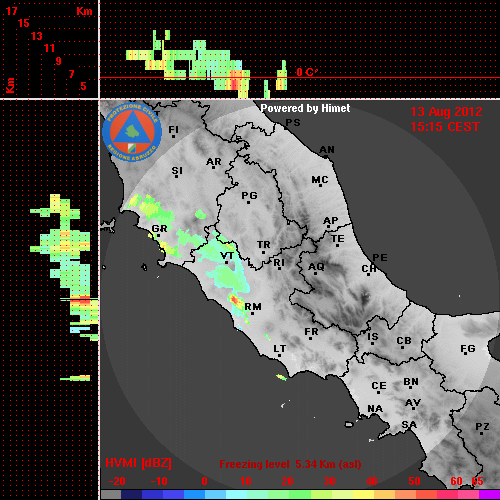The width and height of the screenshot is (500, 500).
Task: Click the 'PS' city label on map
Action: click(293, 123)
